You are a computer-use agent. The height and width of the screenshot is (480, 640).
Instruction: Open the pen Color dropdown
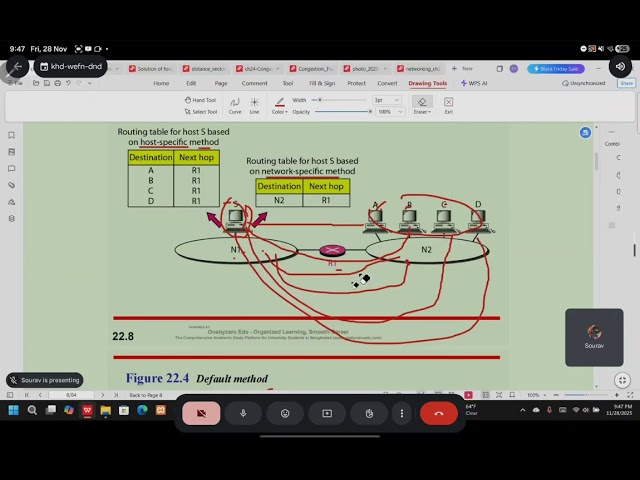[x=280, y=106]
